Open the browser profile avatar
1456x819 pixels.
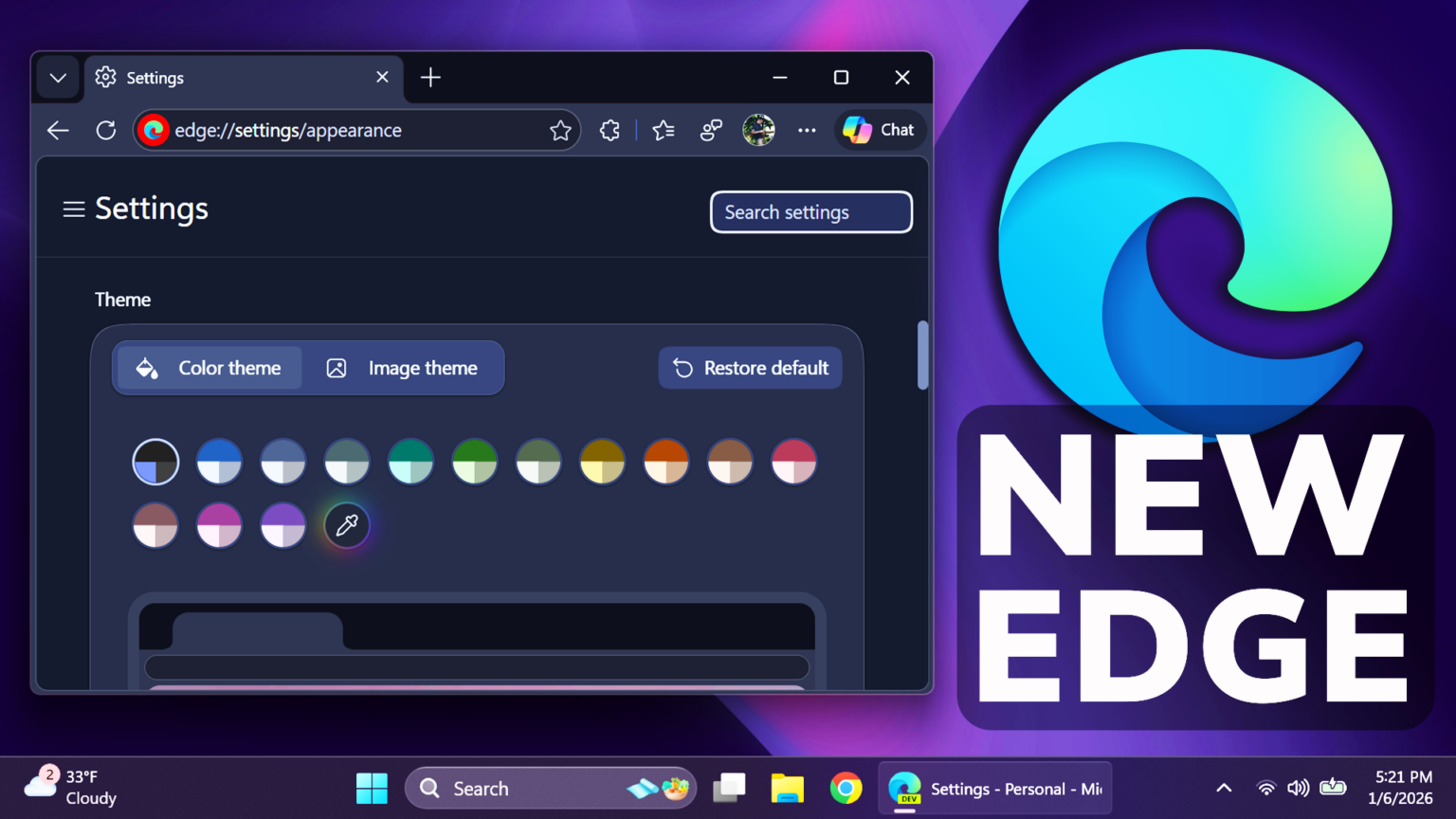(x=759, y=130)
